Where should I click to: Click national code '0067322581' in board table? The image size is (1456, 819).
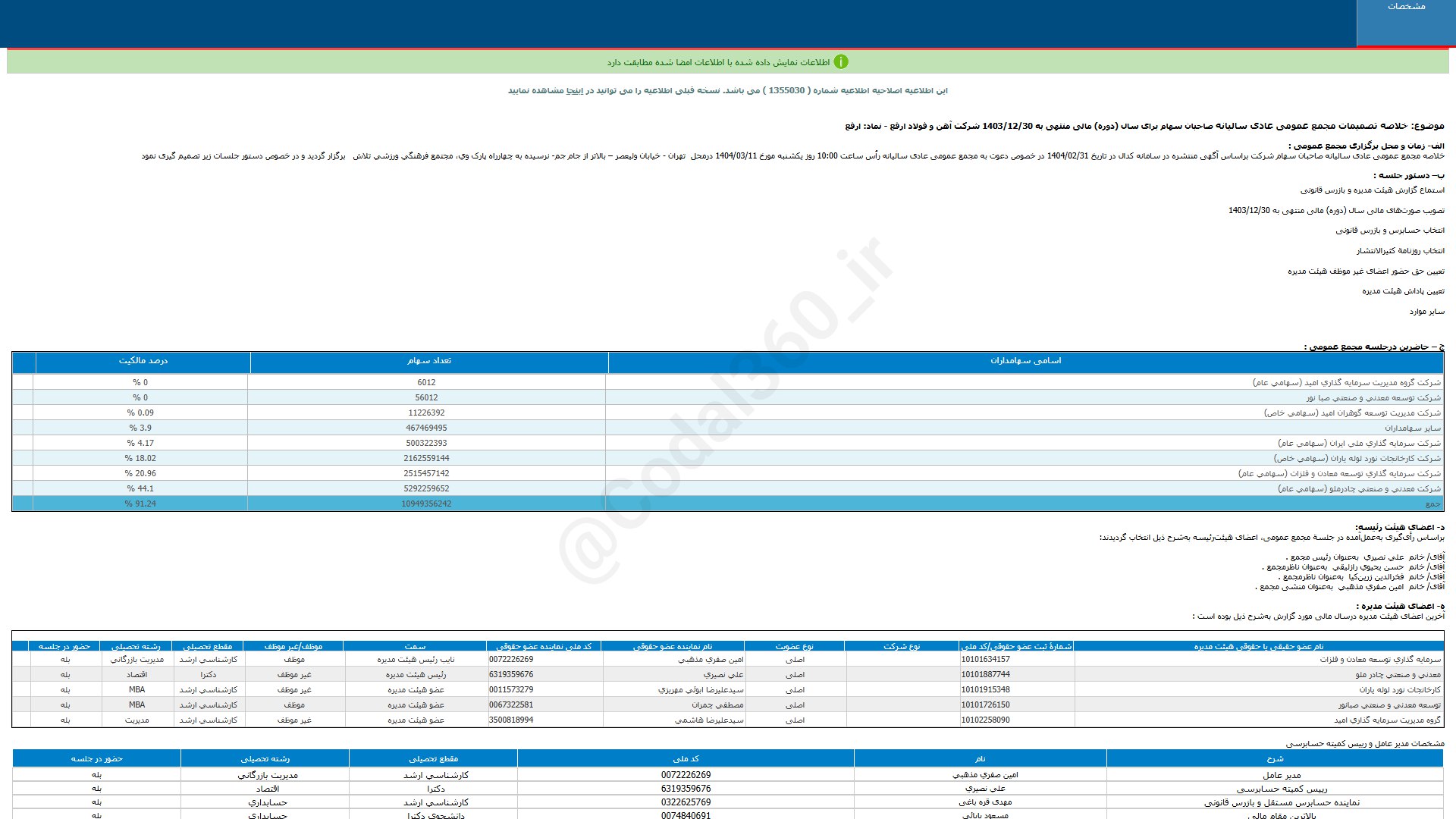pos(511,705)
